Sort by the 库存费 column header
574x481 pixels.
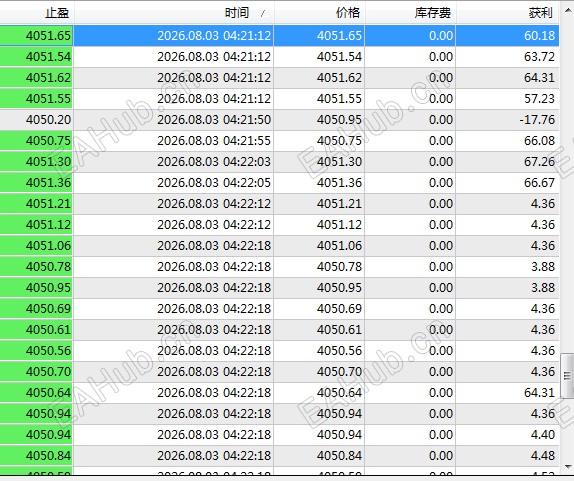pyautogui.click(x=410, y=13)
